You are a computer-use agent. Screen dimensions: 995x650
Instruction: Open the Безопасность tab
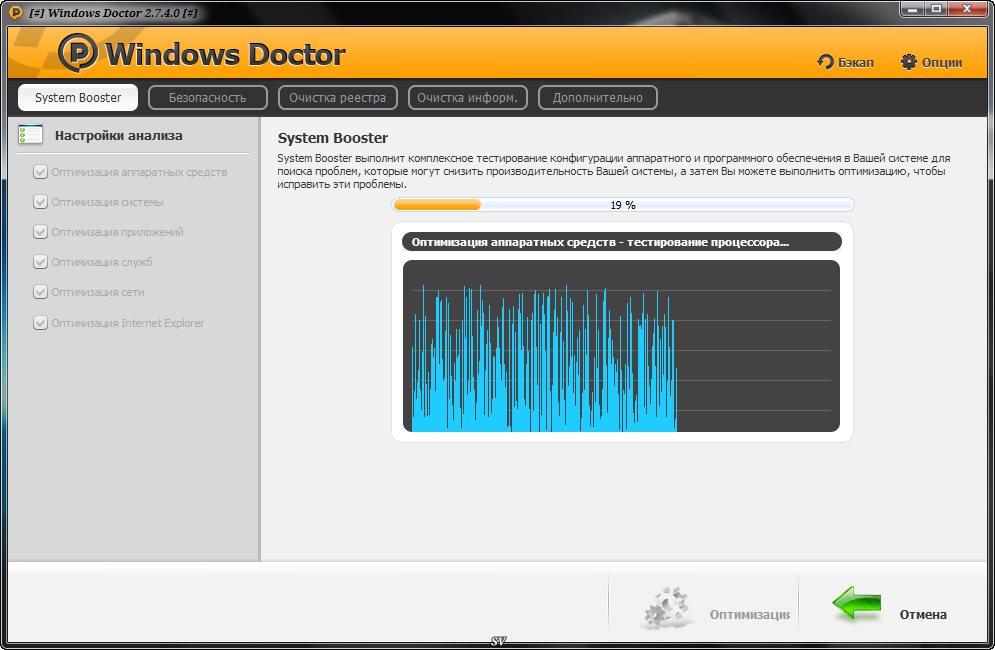coord(208,98)
